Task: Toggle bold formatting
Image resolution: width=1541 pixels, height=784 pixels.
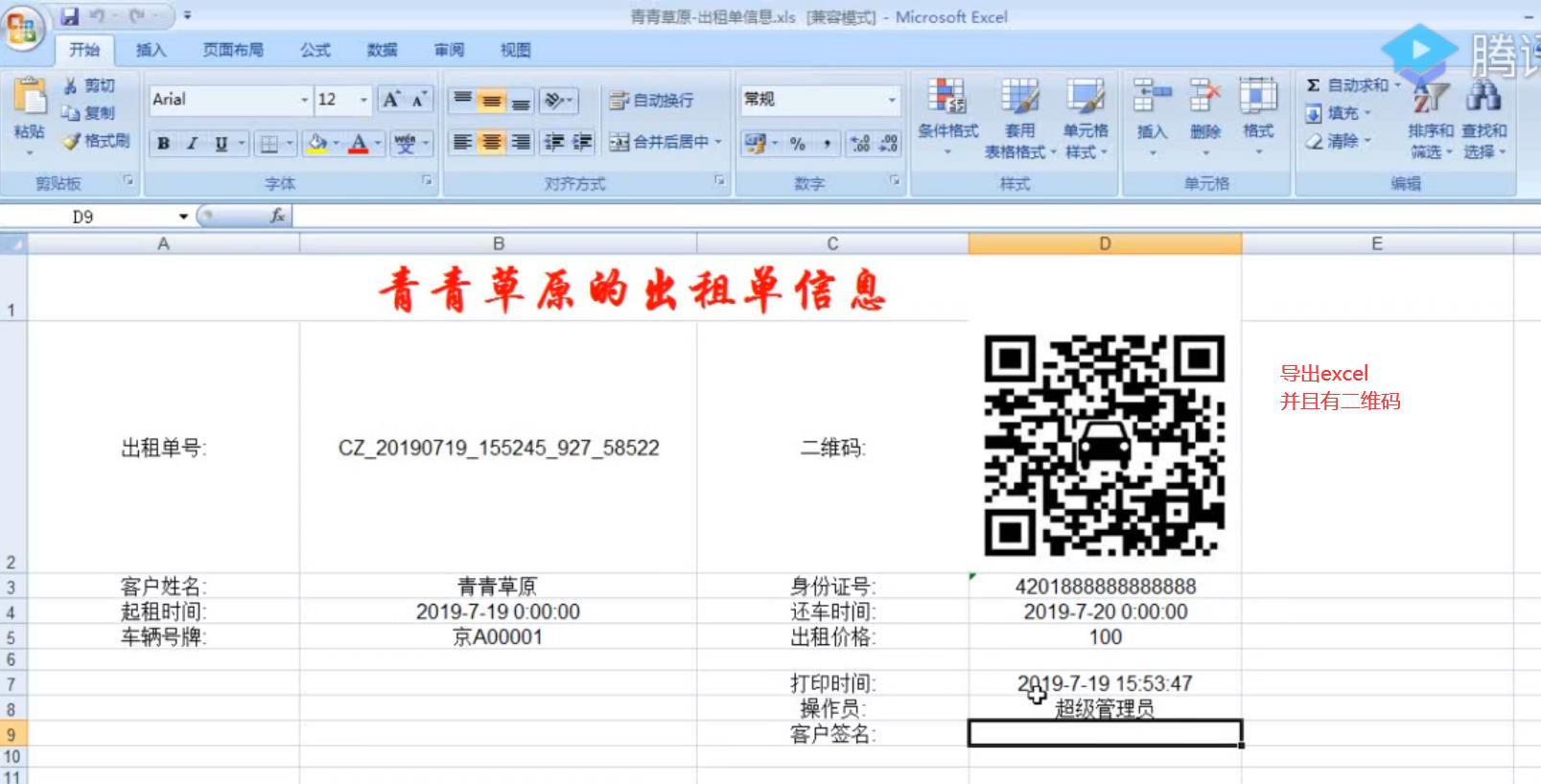Action: click(164, 144)
